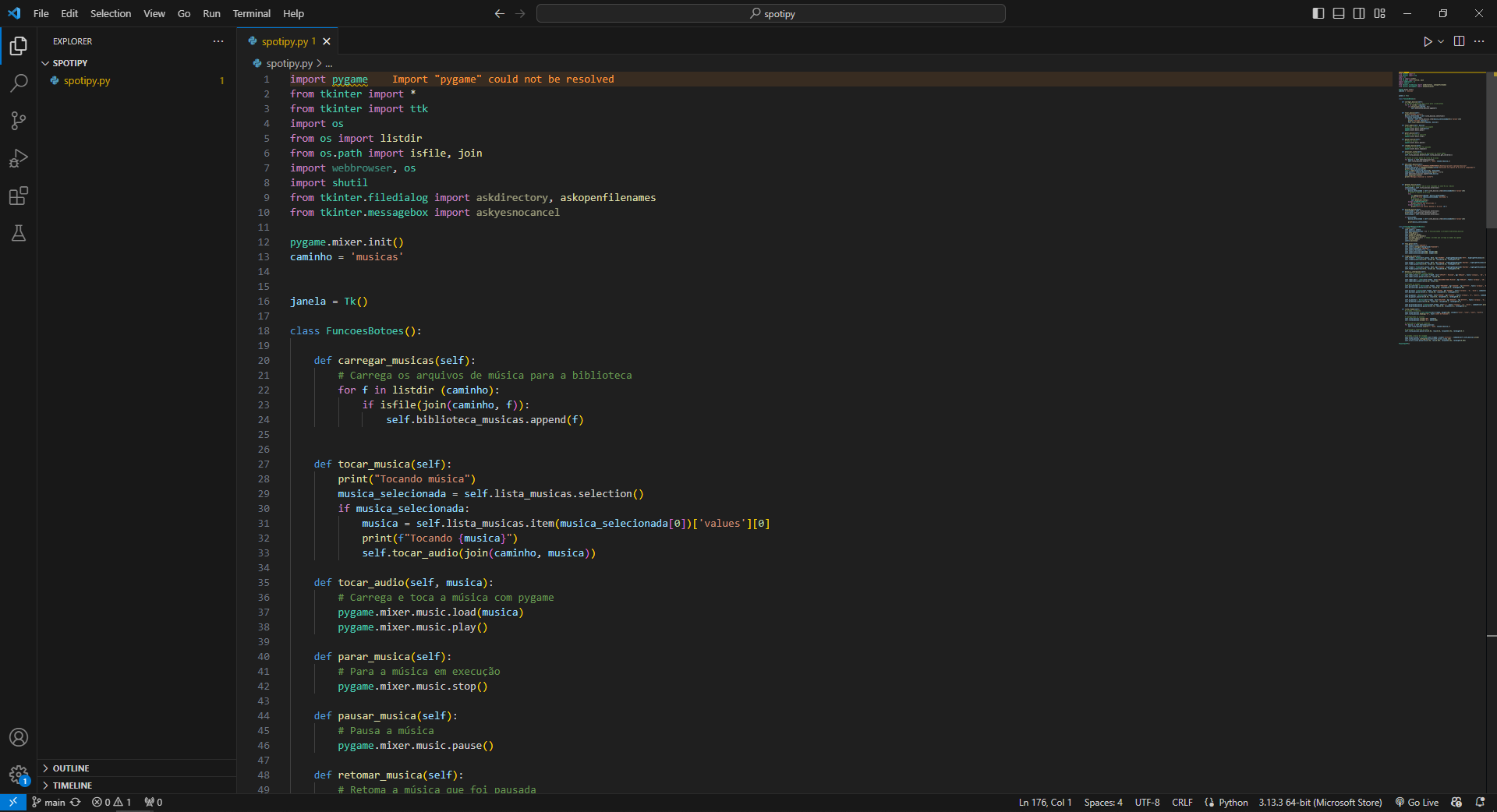1497x812 pixels.
Task: Show errors and warnings problems count
Action: click(x=111, y=802)
